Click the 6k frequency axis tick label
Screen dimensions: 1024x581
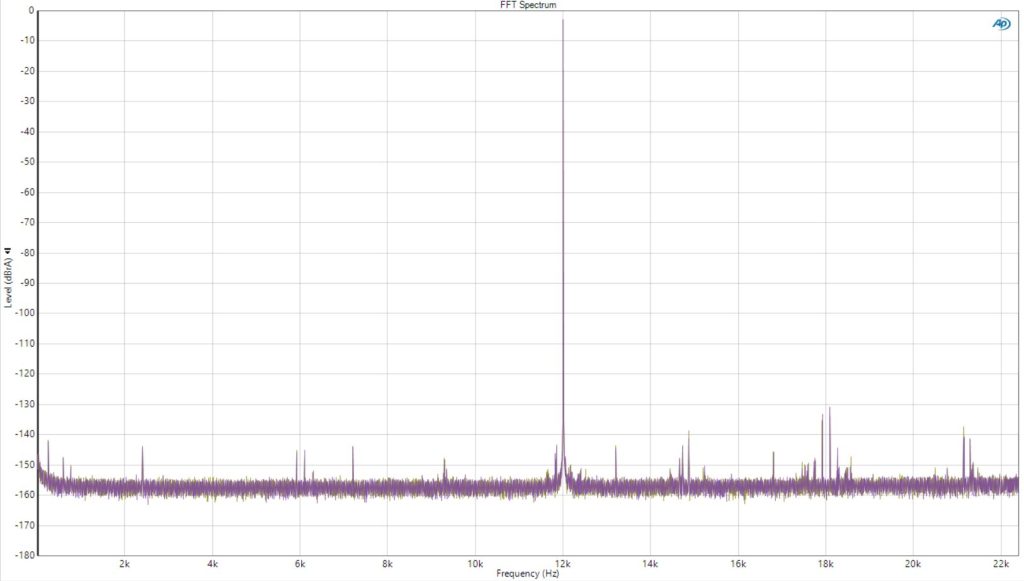coord(300,563)
